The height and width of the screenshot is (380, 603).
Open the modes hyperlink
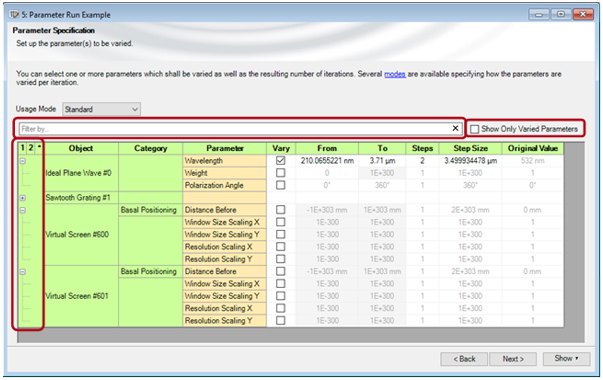[x=395, y=74]
